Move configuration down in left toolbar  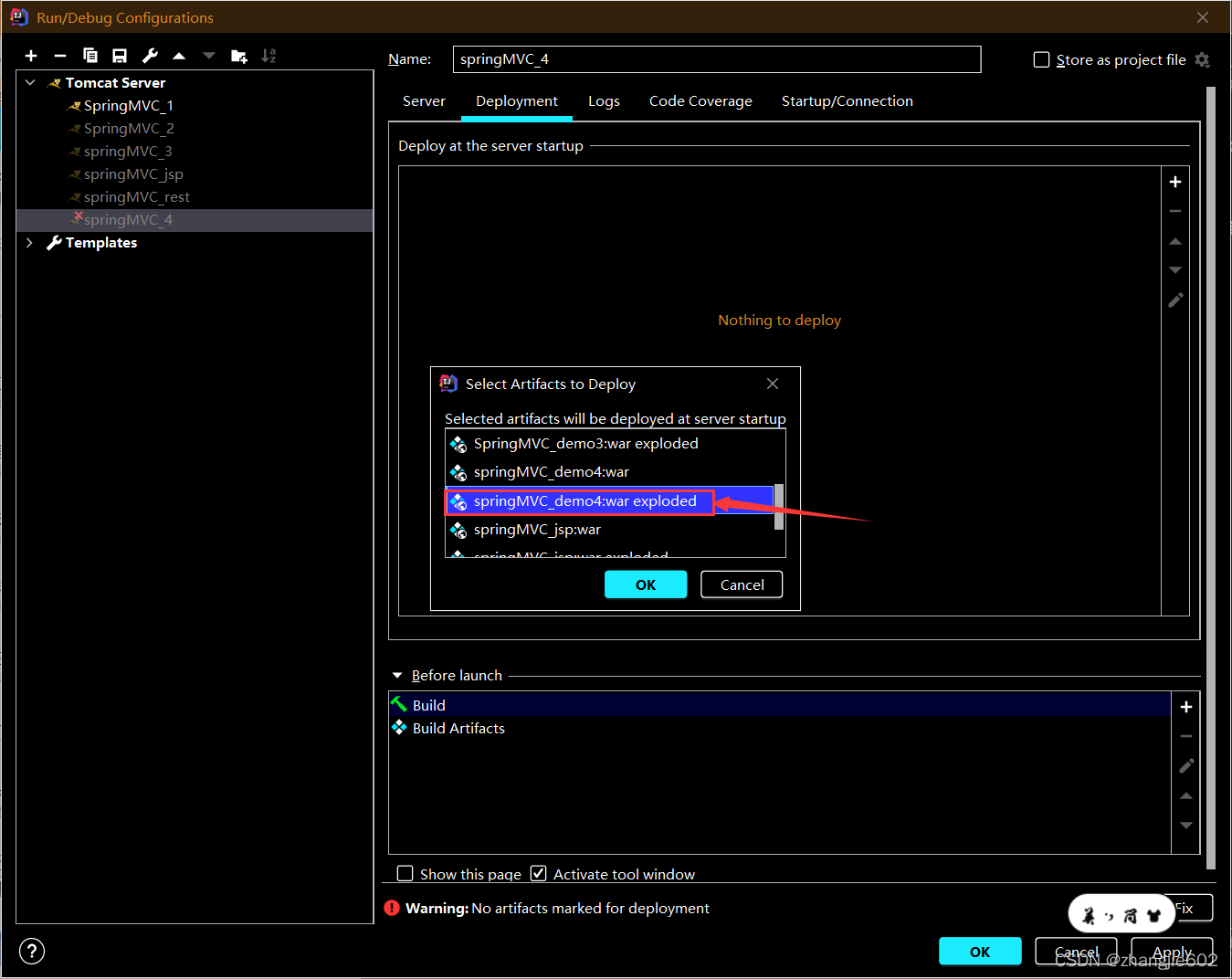[x=209, y=56]
